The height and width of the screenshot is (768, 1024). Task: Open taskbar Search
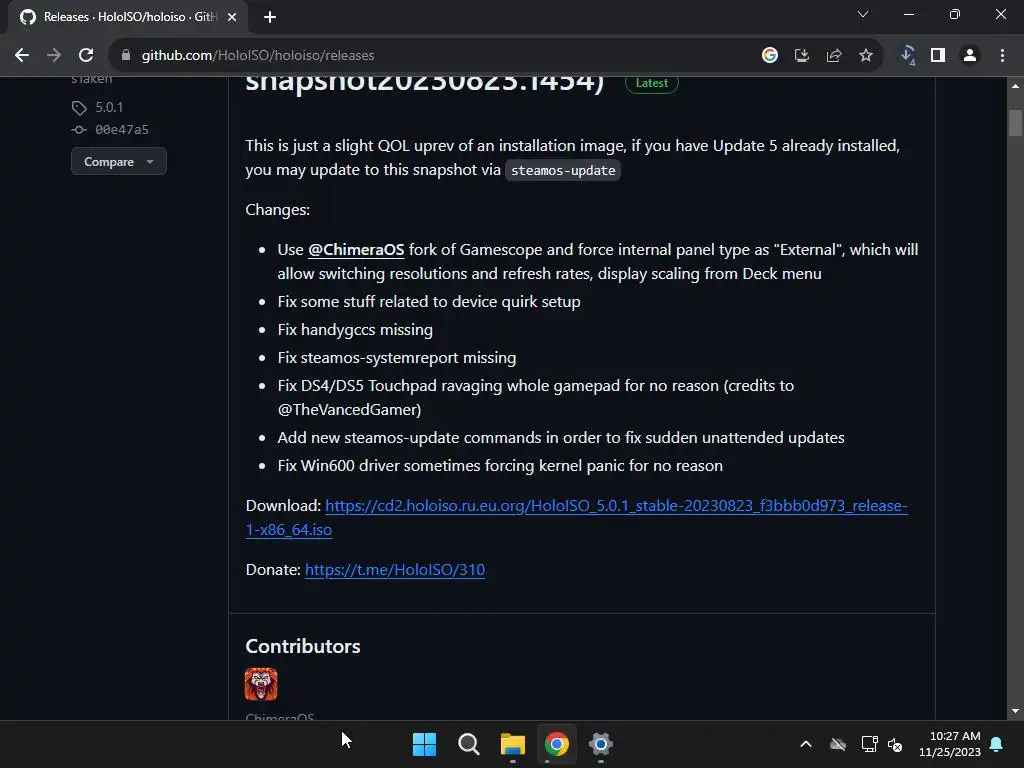pos(468,744)
